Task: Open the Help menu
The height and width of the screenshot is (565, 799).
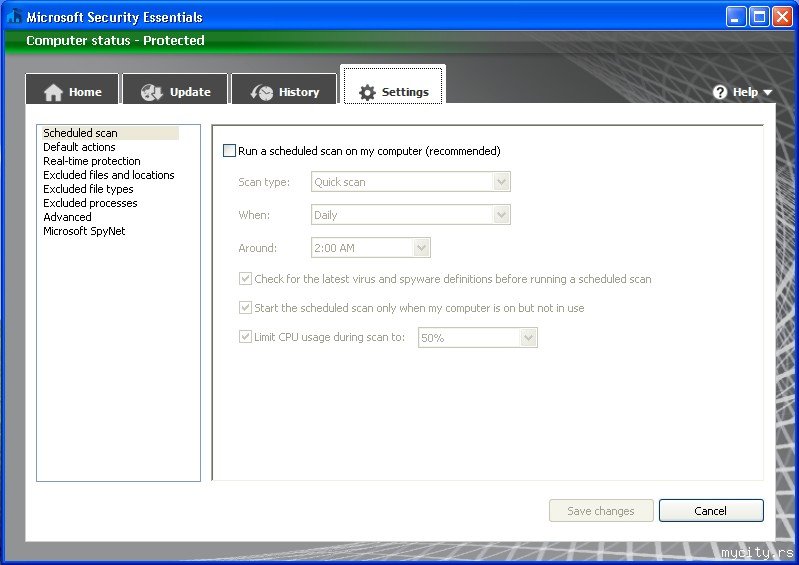Action: click(x=743, y=92)
